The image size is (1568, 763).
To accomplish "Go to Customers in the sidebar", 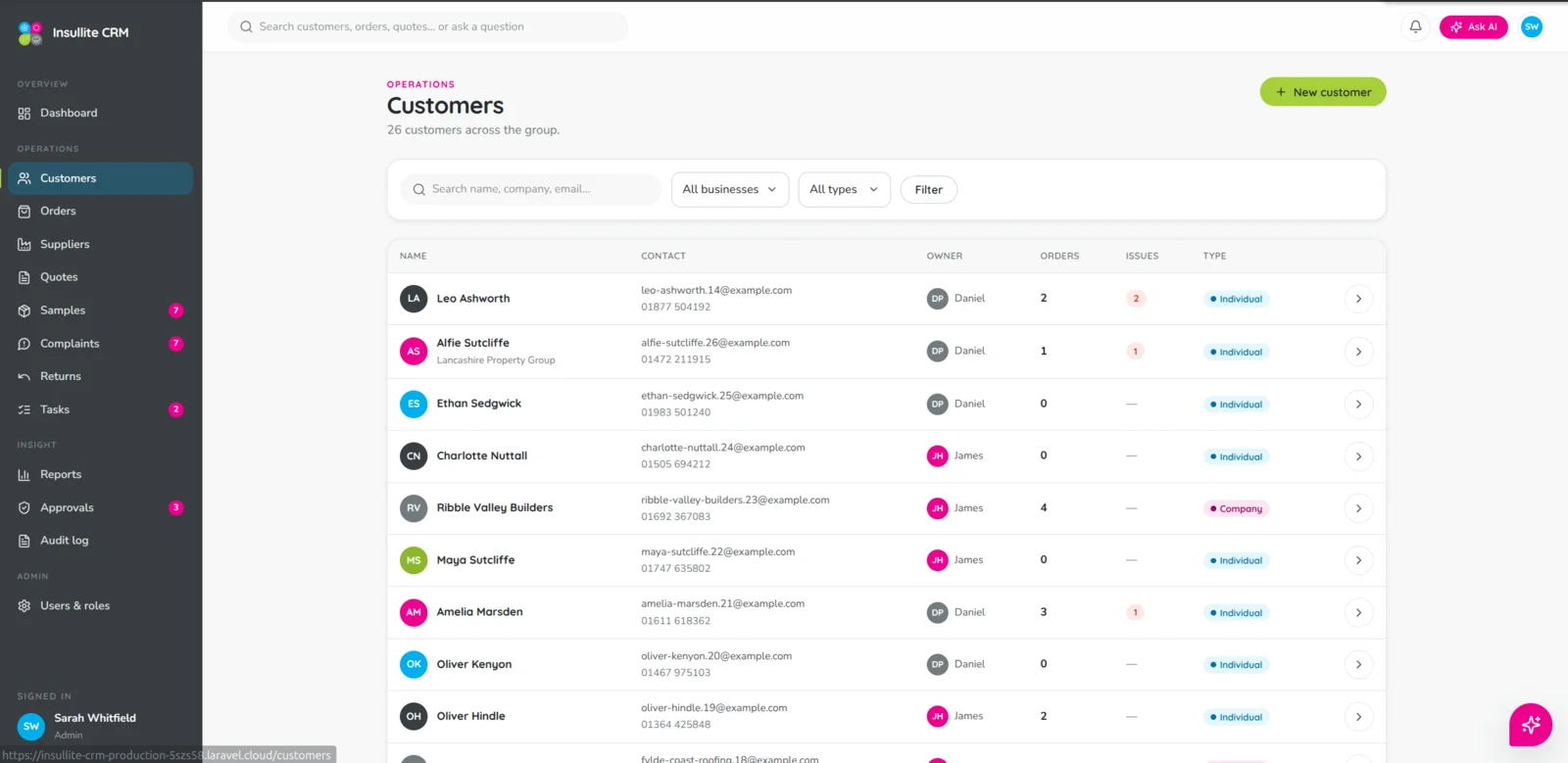I will click(x=100, y=178).
